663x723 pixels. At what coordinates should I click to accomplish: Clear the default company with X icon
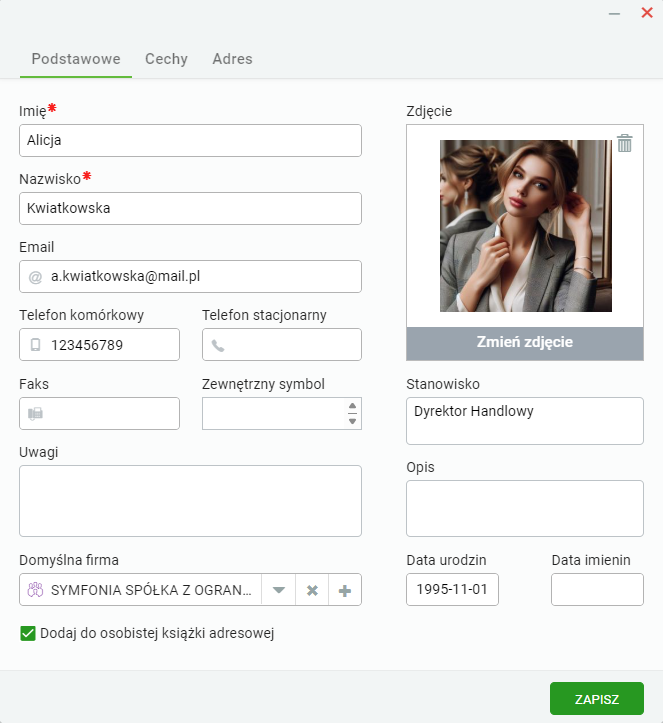coord(312,590)
